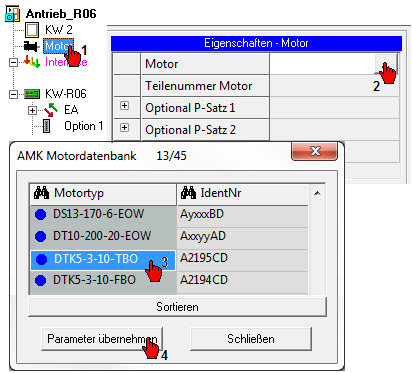412x373 pixels.
Task: Select the EA tree item
Action: pos(71,110)
